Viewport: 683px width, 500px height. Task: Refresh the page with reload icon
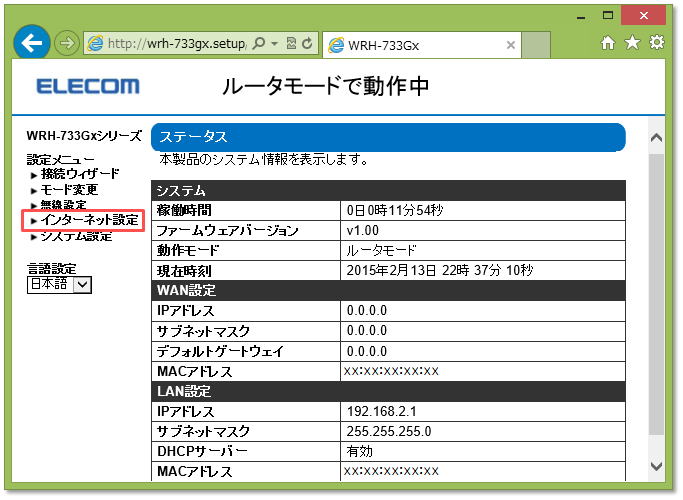coord(308,43)
